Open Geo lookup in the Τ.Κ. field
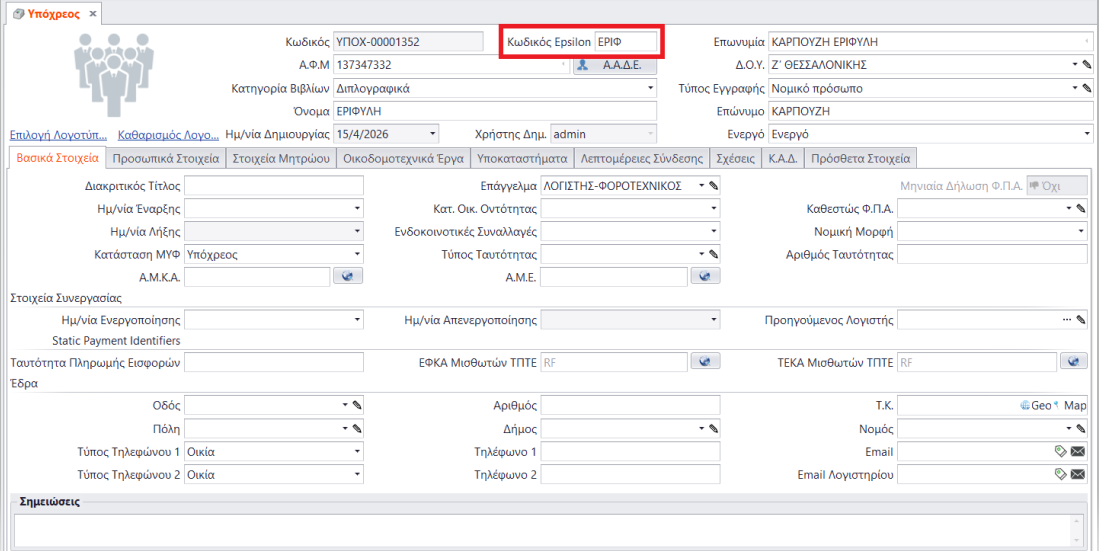The height and width of the screenshot is (551, 1099). point(1037,405)
